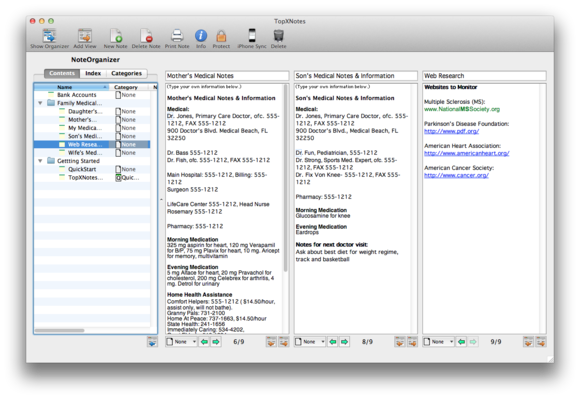Click down-arrow view icon under Mother's Medical Notes
This screenshot has width=580, height=399.
pos(271,342)
